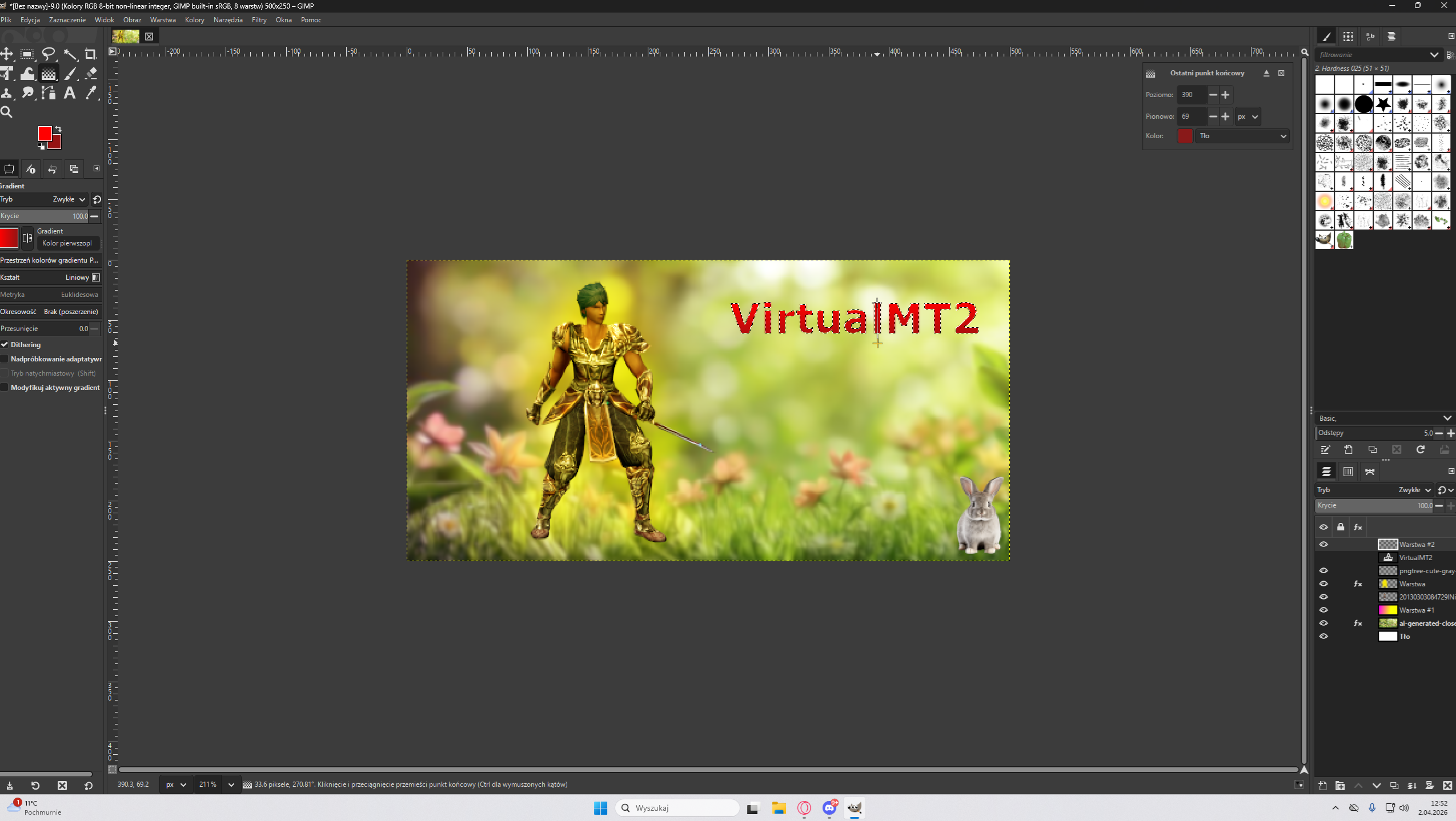
Task: Toggle the Dithering checkbox
Action: (5, 344)
